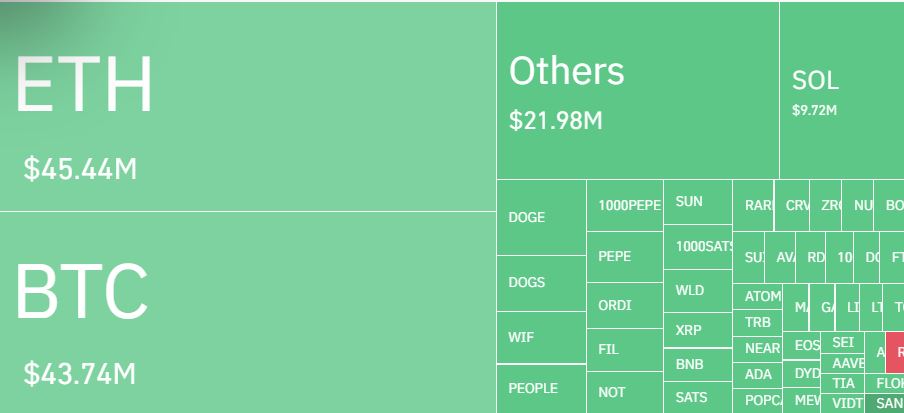
Task: Select the NOT tile
Action: pos(625,392)
